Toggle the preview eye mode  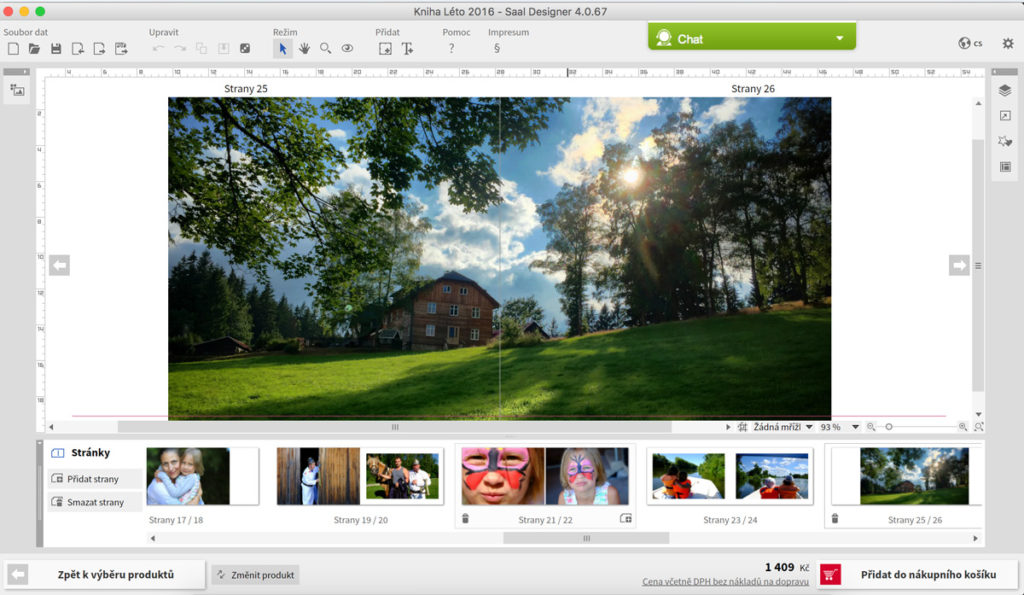coord(347,48)
